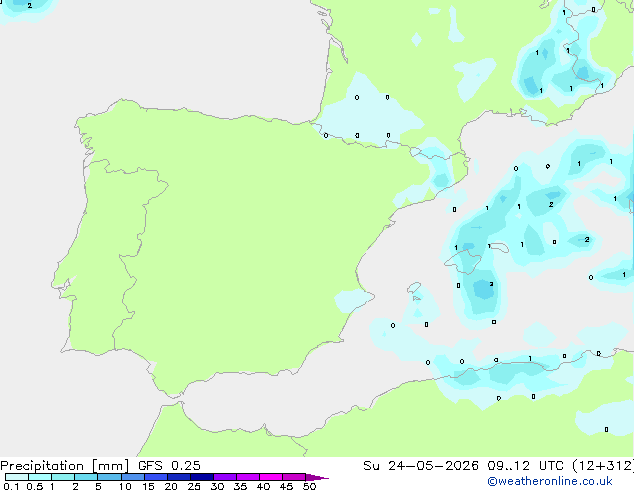Pick the 10–15 mm legend color box
This screenshot has width=634, height=490.
(x=133, y=477)
